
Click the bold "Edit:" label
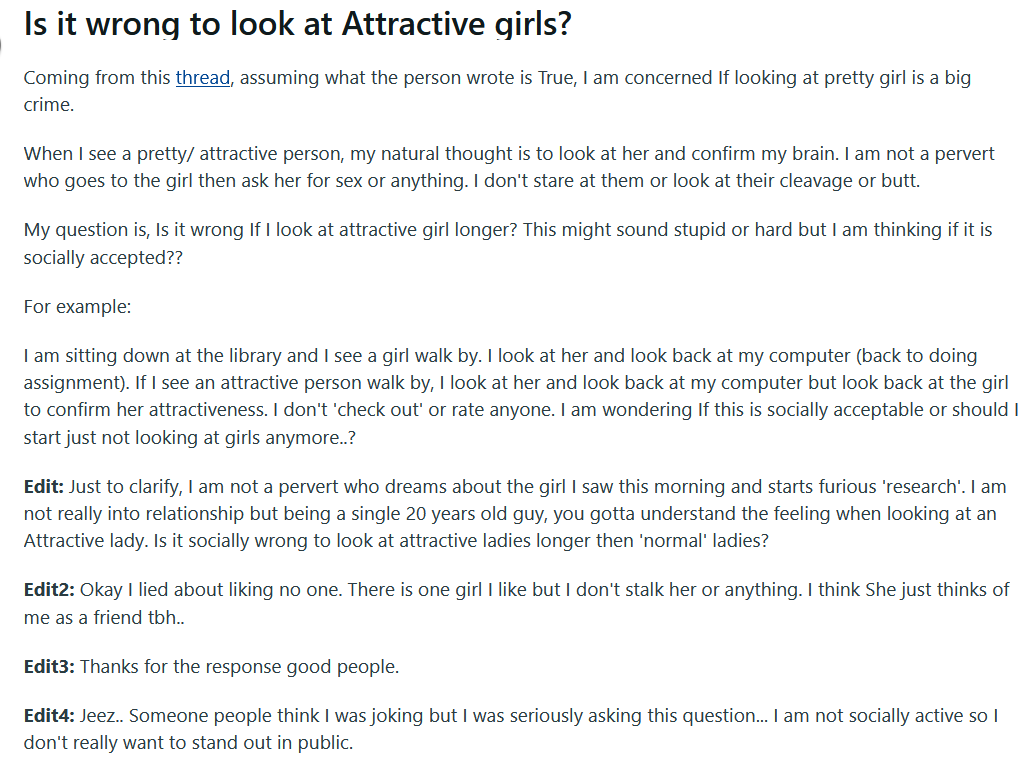pos(44,487)
